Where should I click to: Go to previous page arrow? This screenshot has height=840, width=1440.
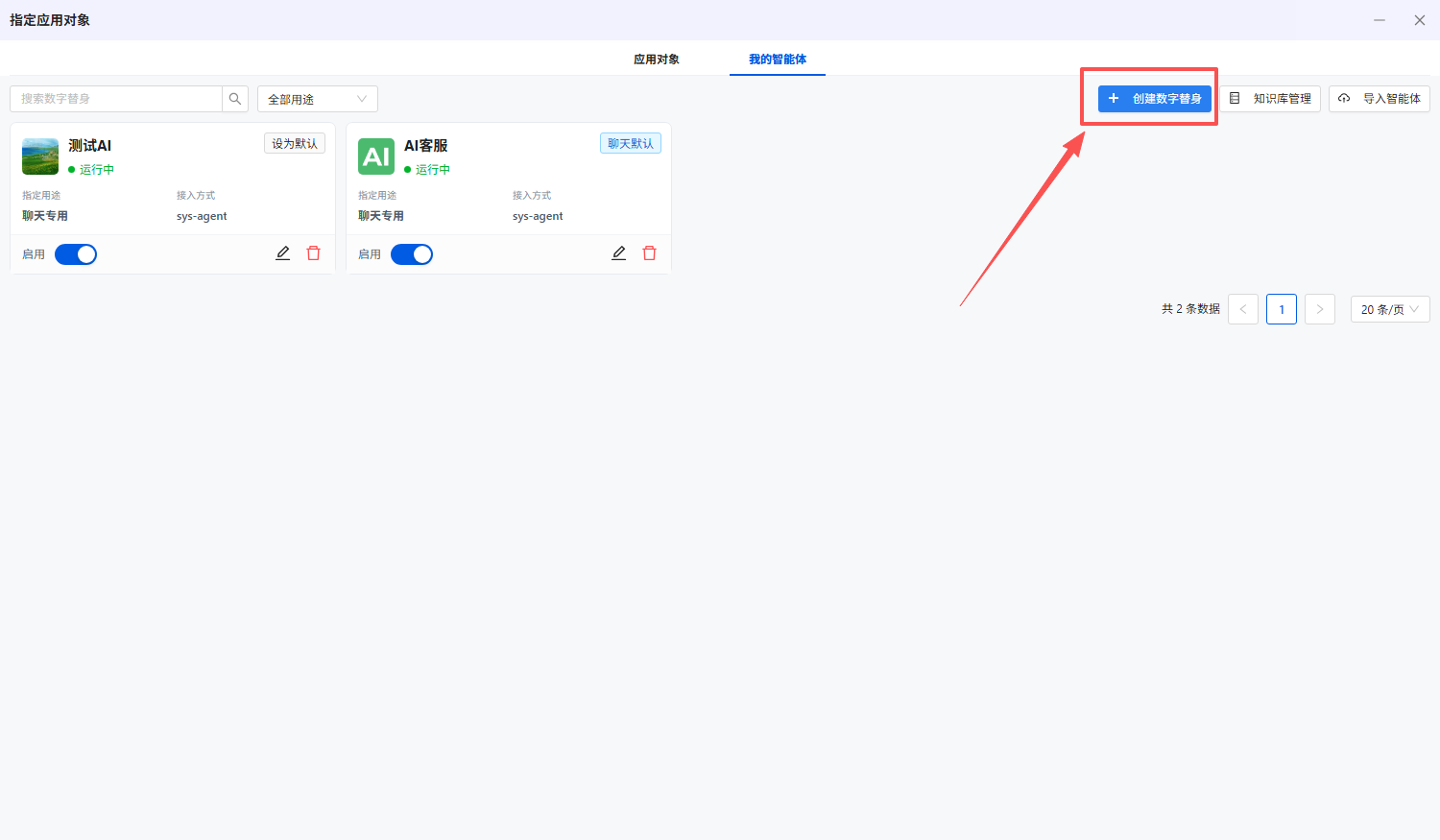(x=1243, y=309)
